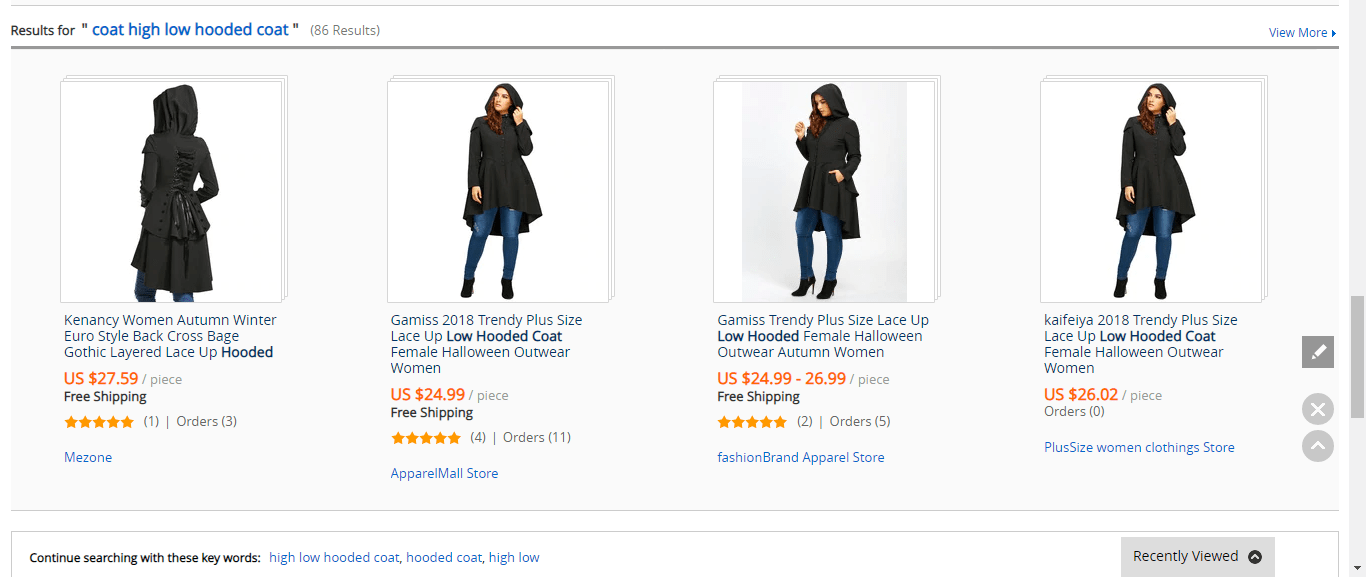Open the Kenancy back lace-up coat thumbnail
This screenshot has height=577, width=1366.
click(x=171, y=191)
